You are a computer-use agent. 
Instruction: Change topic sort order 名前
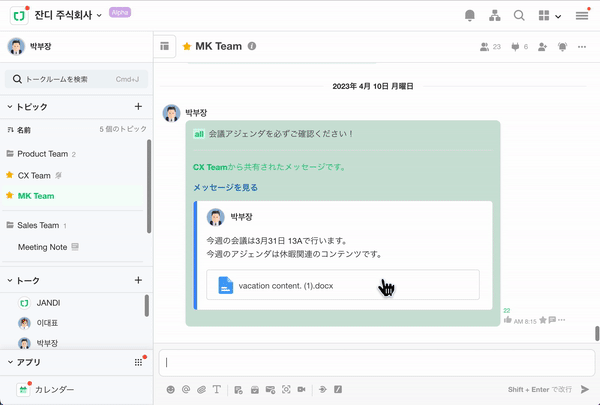(x=19, y=130)
